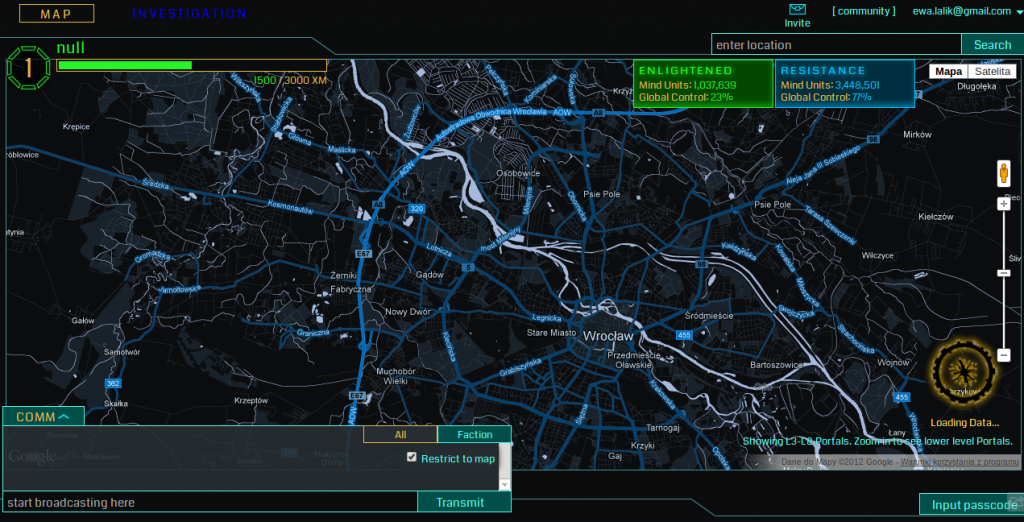The width and height of the screenshot is (1024, 522).
Task: Click the Krępice map label
Action: 76,127
